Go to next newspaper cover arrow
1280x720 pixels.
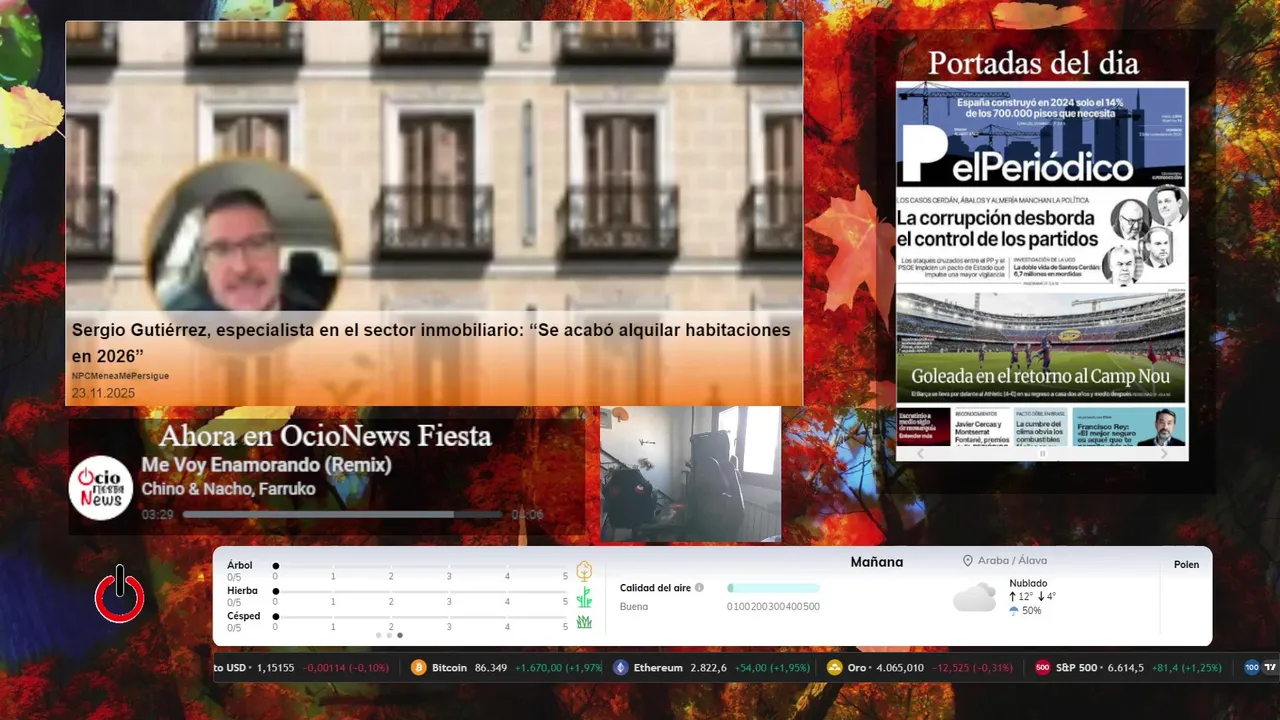pos(1164,453)
